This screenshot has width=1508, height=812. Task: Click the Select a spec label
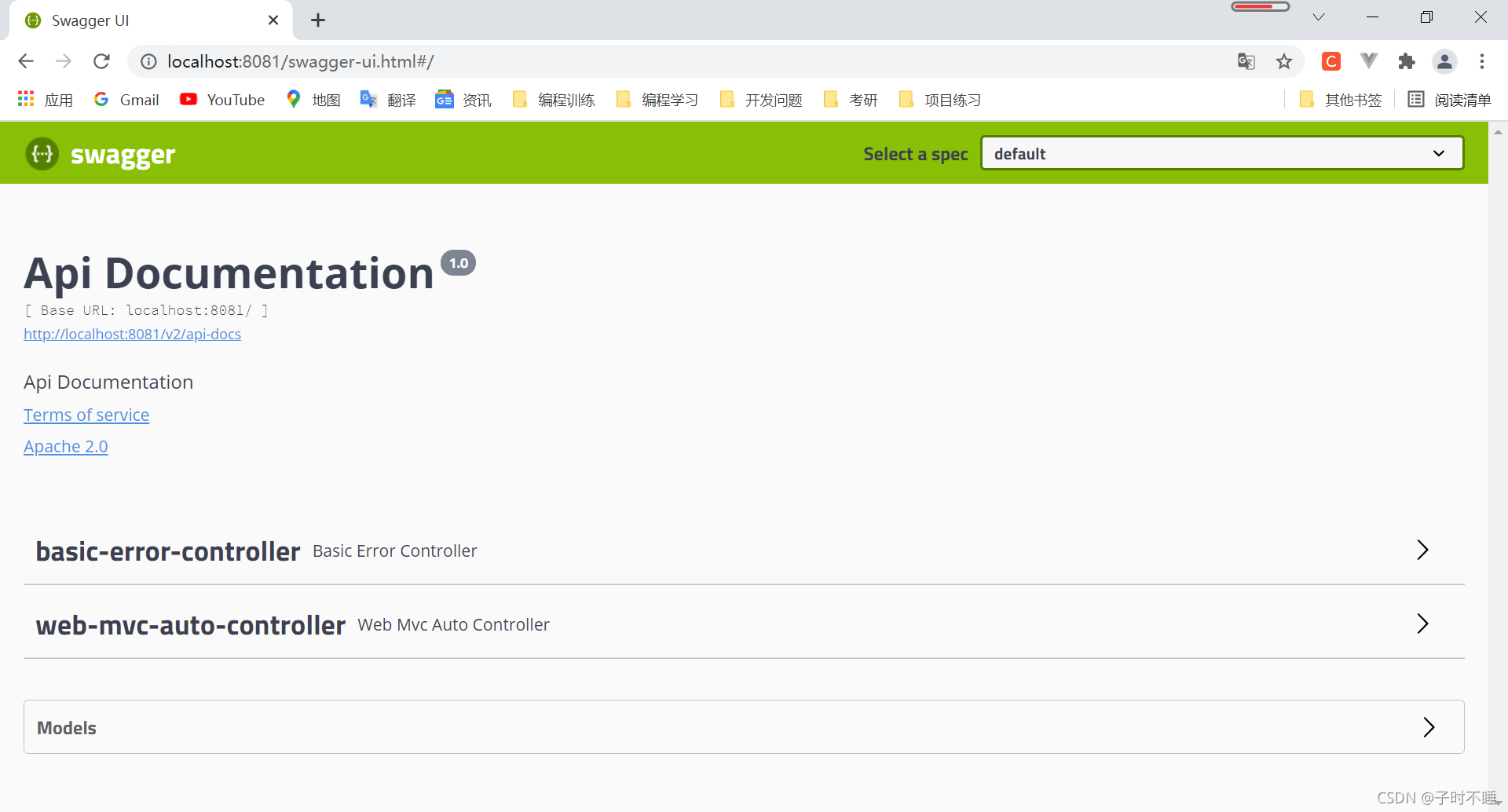(x=916, y=154)
